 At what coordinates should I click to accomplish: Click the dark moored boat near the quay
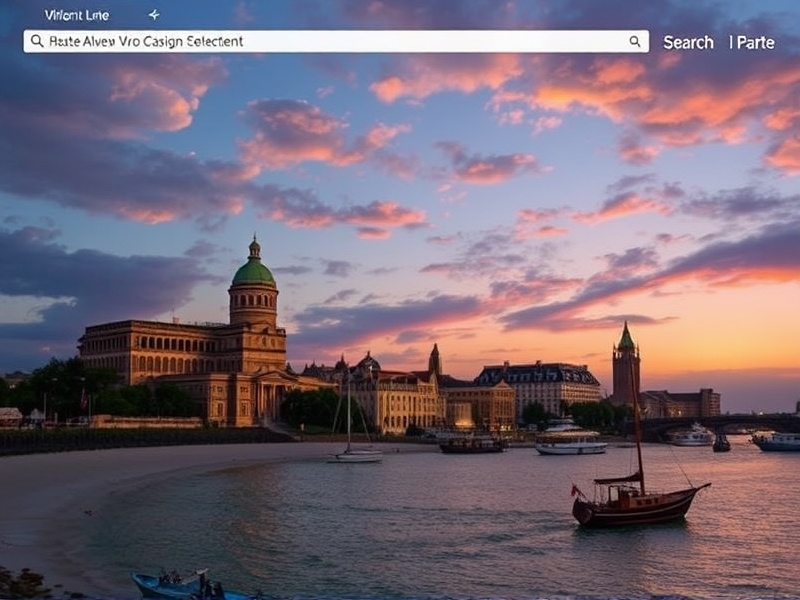tap(472, 445)
